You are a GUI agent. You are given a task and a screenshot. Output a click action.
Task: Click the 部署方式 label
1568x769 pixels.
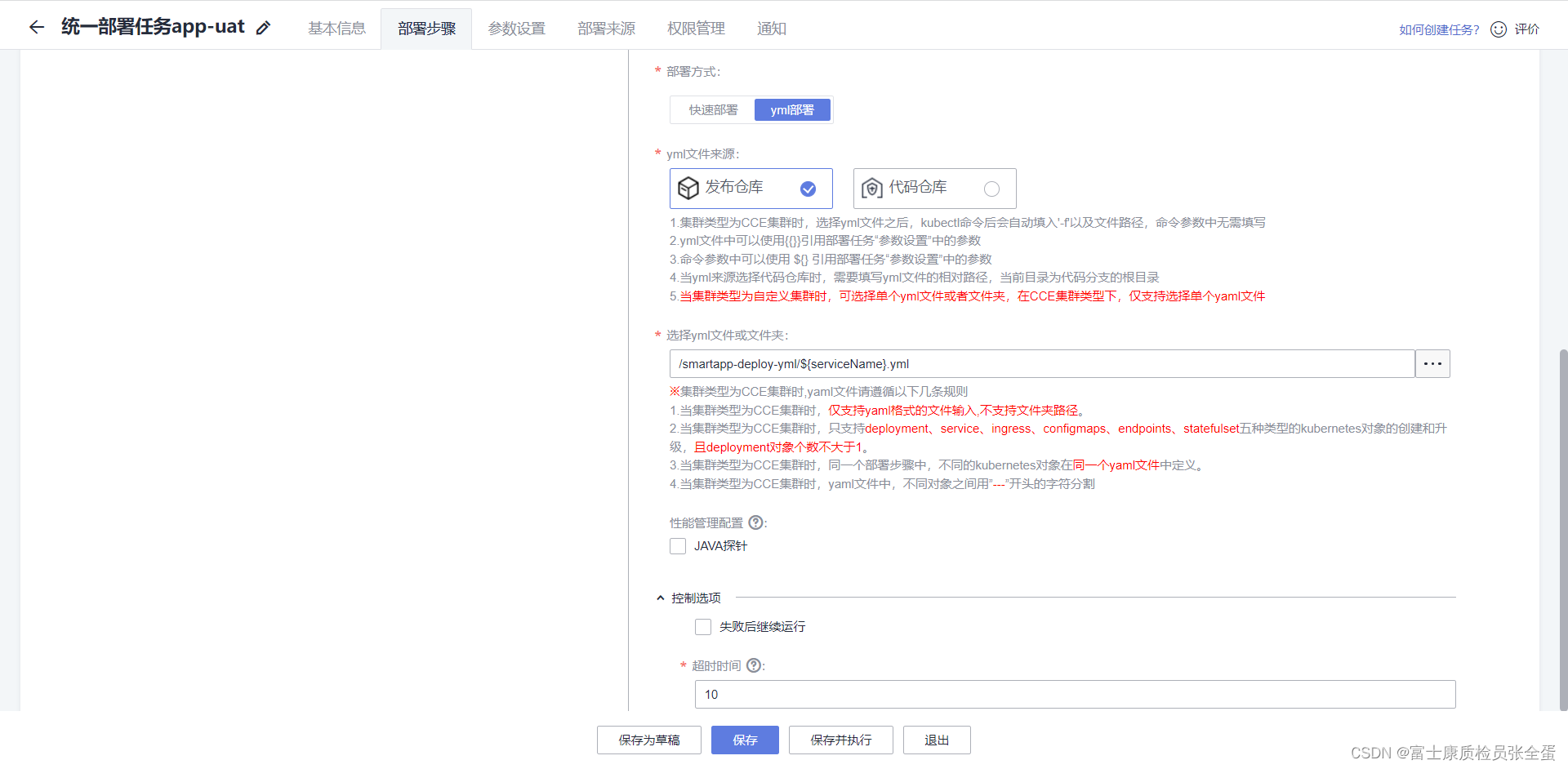pyautogui.click(x=693, y=72)
